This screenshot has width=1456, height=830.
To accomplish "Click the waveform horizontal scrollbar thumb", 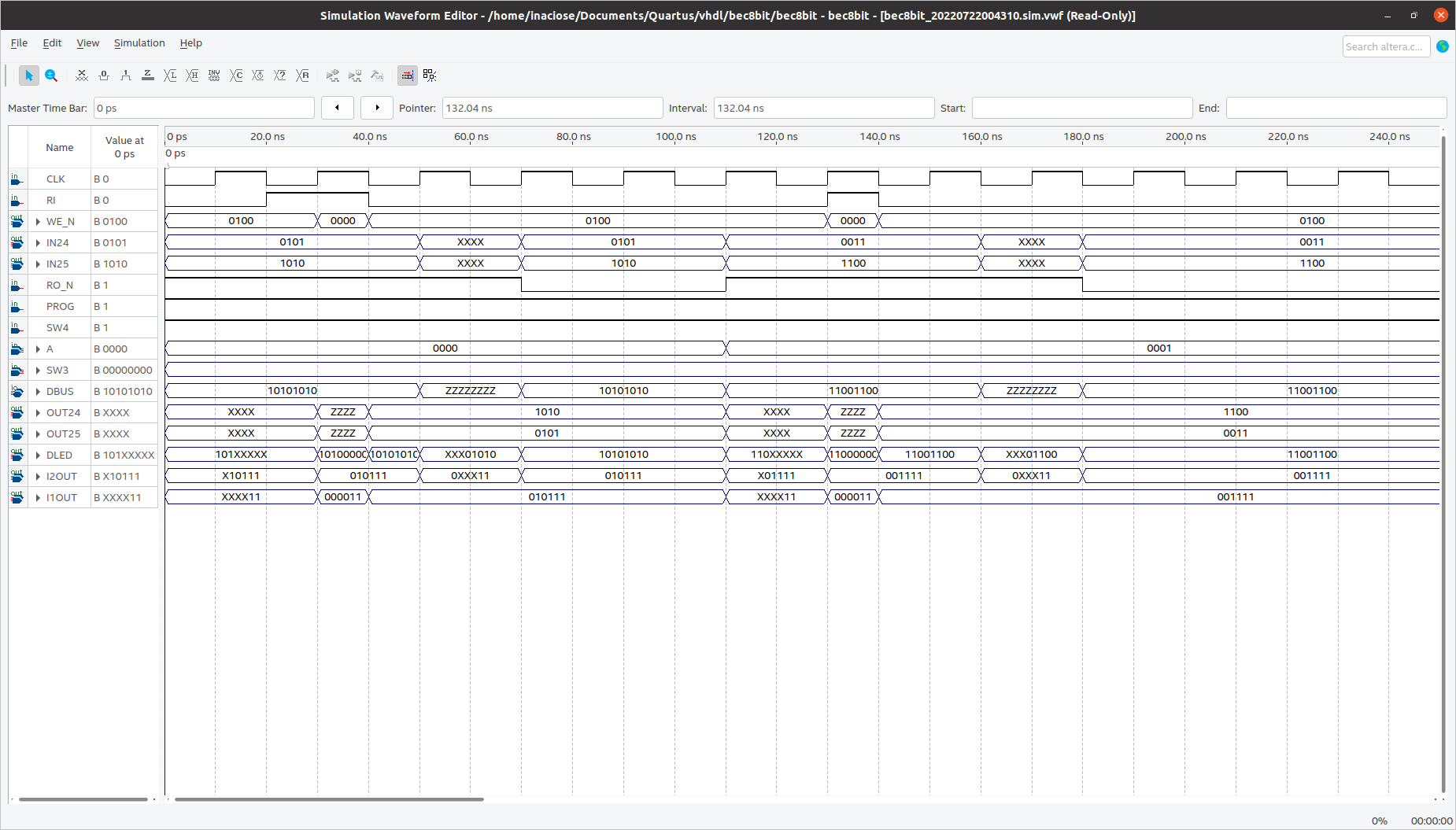I will coord(329,799).
